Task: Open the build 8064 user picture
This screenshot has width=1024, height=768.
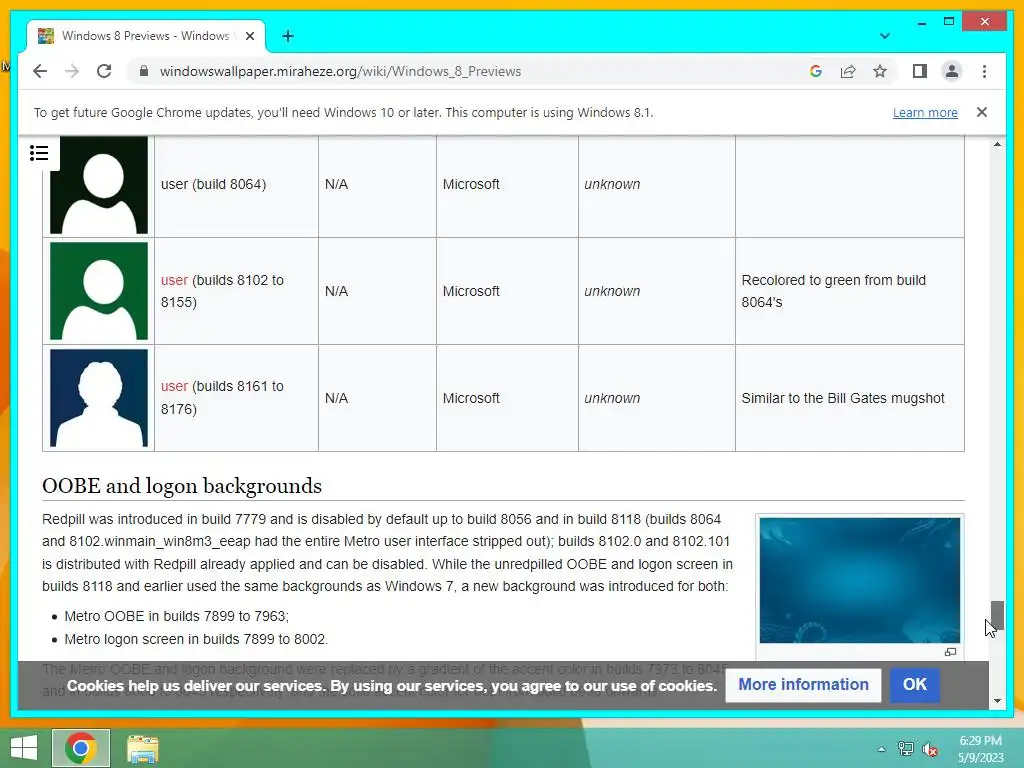Action: point(99,185)
